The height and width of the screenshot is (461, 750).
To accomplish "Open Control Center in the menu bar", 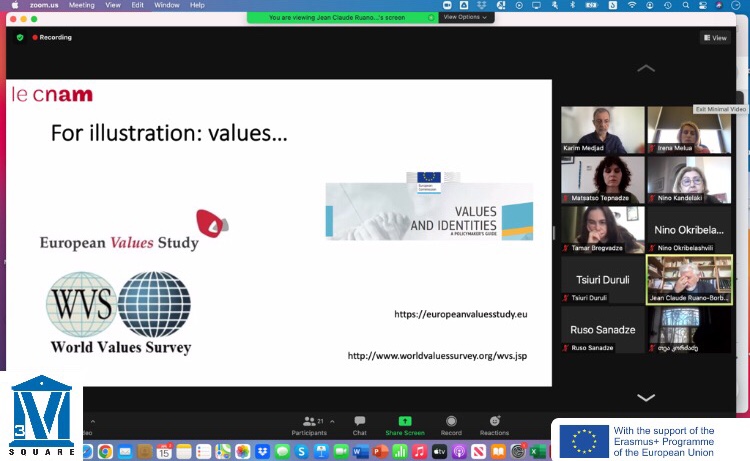I will click(702, 5).
